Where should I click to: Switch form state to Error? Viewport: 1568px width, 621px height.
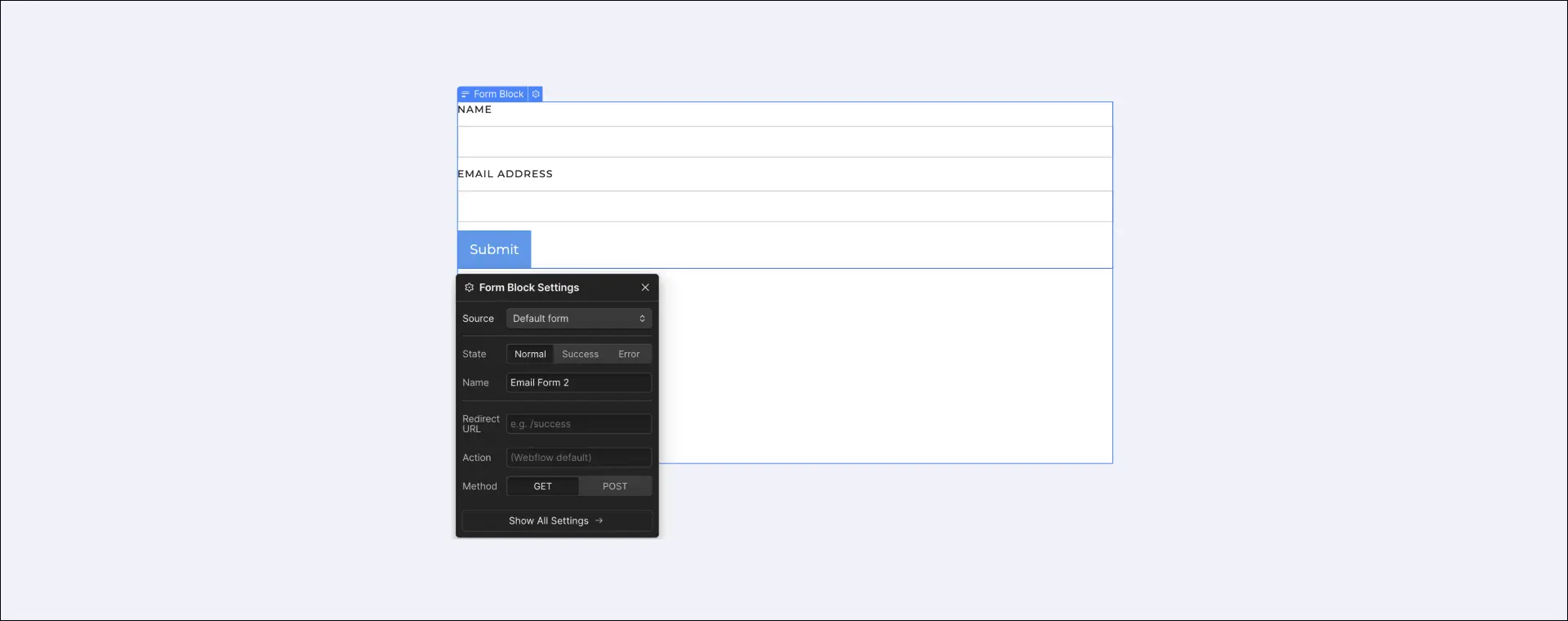point(629,354)
